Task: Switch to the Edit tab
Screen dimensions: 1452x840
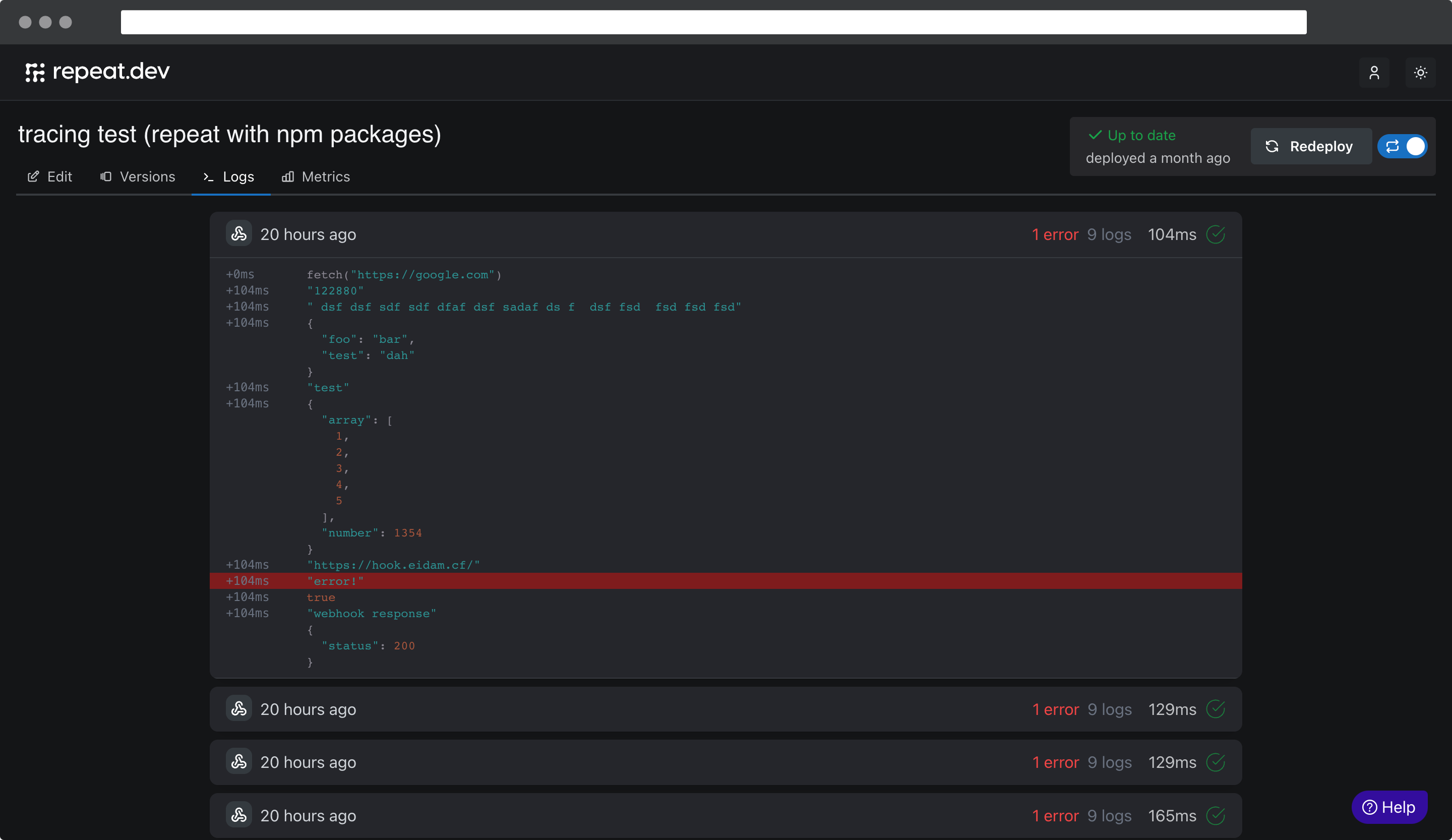Action: [x=50, y=177]
